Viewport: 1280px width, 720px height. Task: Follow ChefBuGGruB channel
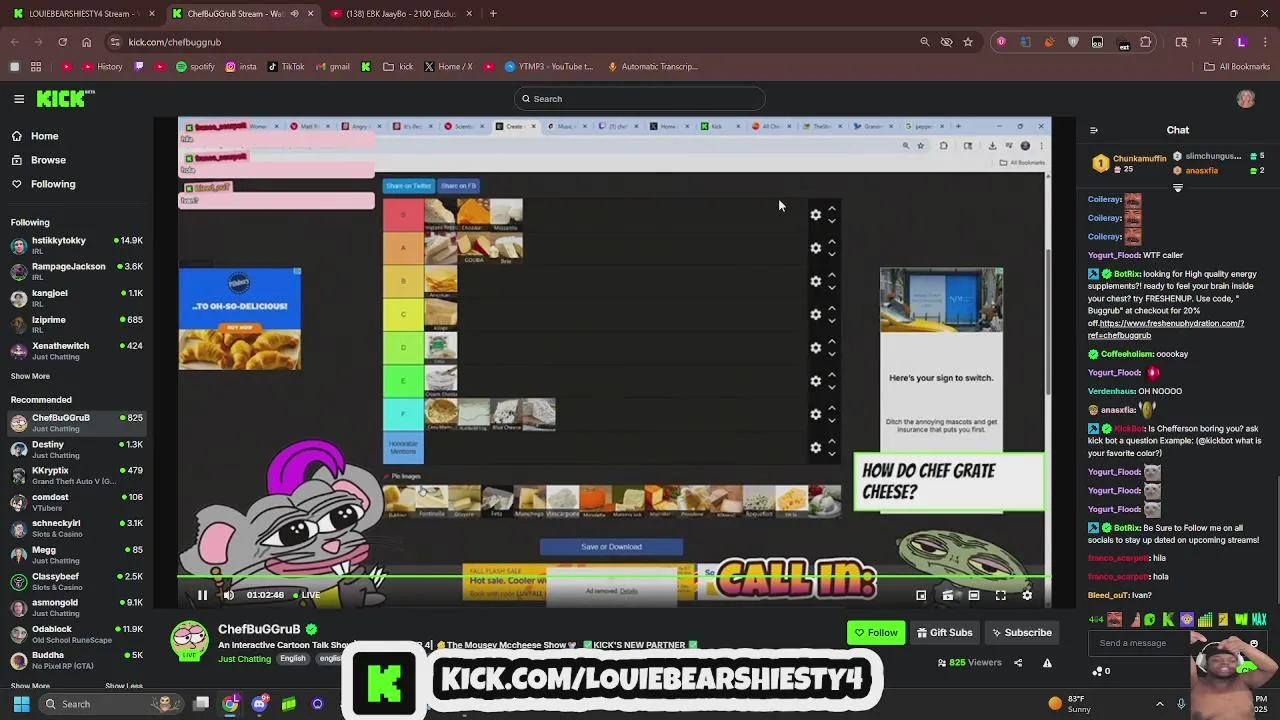pyautogui.click(x=876, y=632)
